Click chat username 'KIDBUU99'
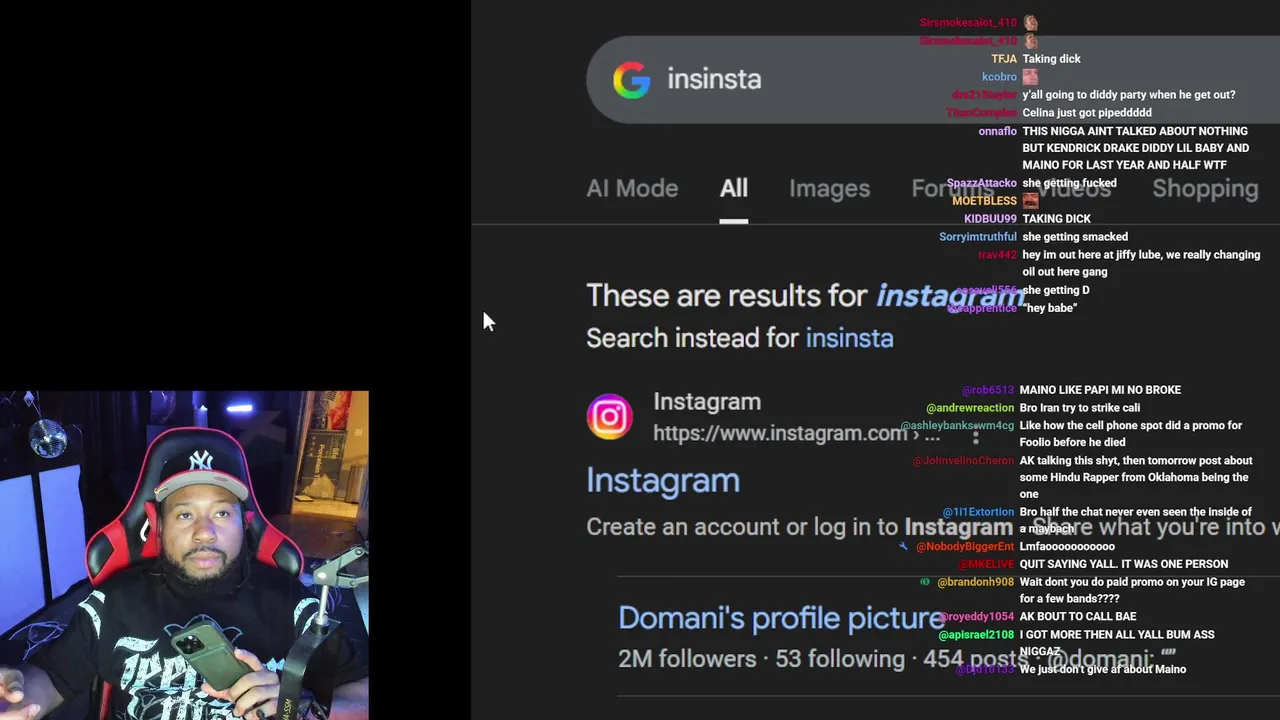 click(x=990, y=219)
